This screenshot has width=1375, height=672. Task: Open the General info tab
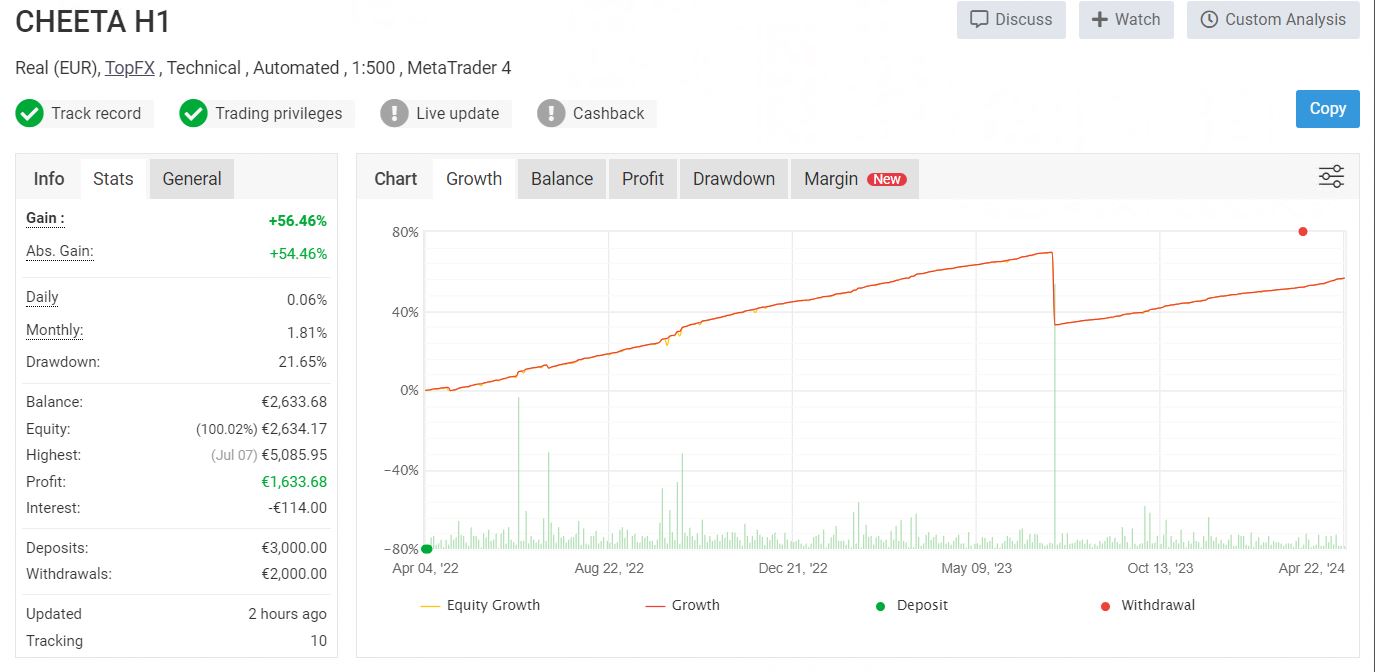pyautogui.click(x=191, y=178)
